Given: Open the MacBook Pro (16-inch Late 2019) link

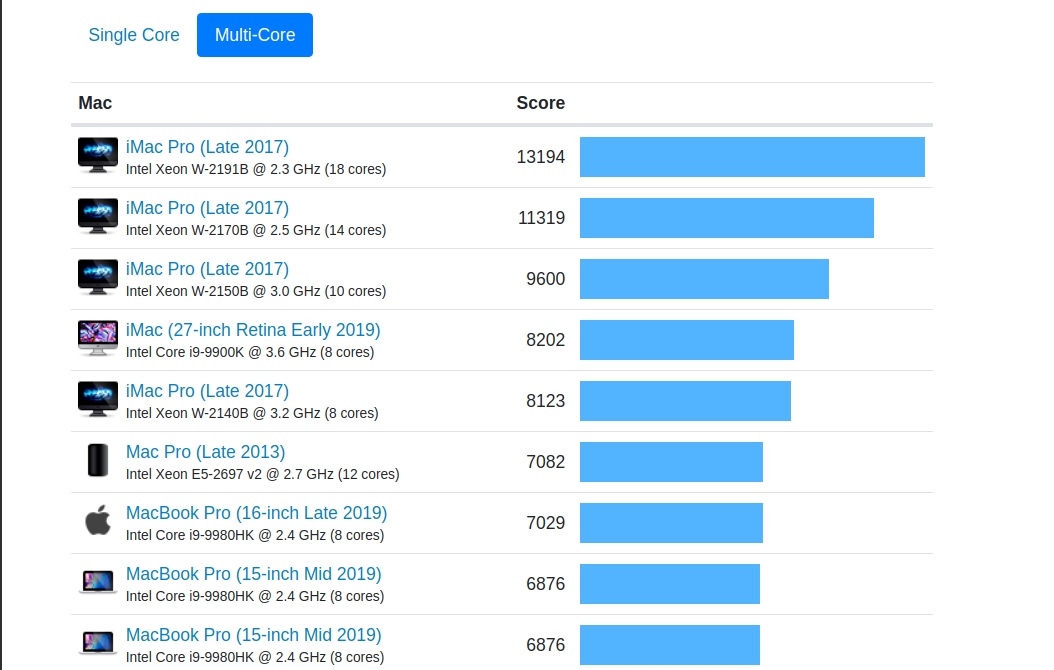Looking at the screenshot, I should click(256, 513).
